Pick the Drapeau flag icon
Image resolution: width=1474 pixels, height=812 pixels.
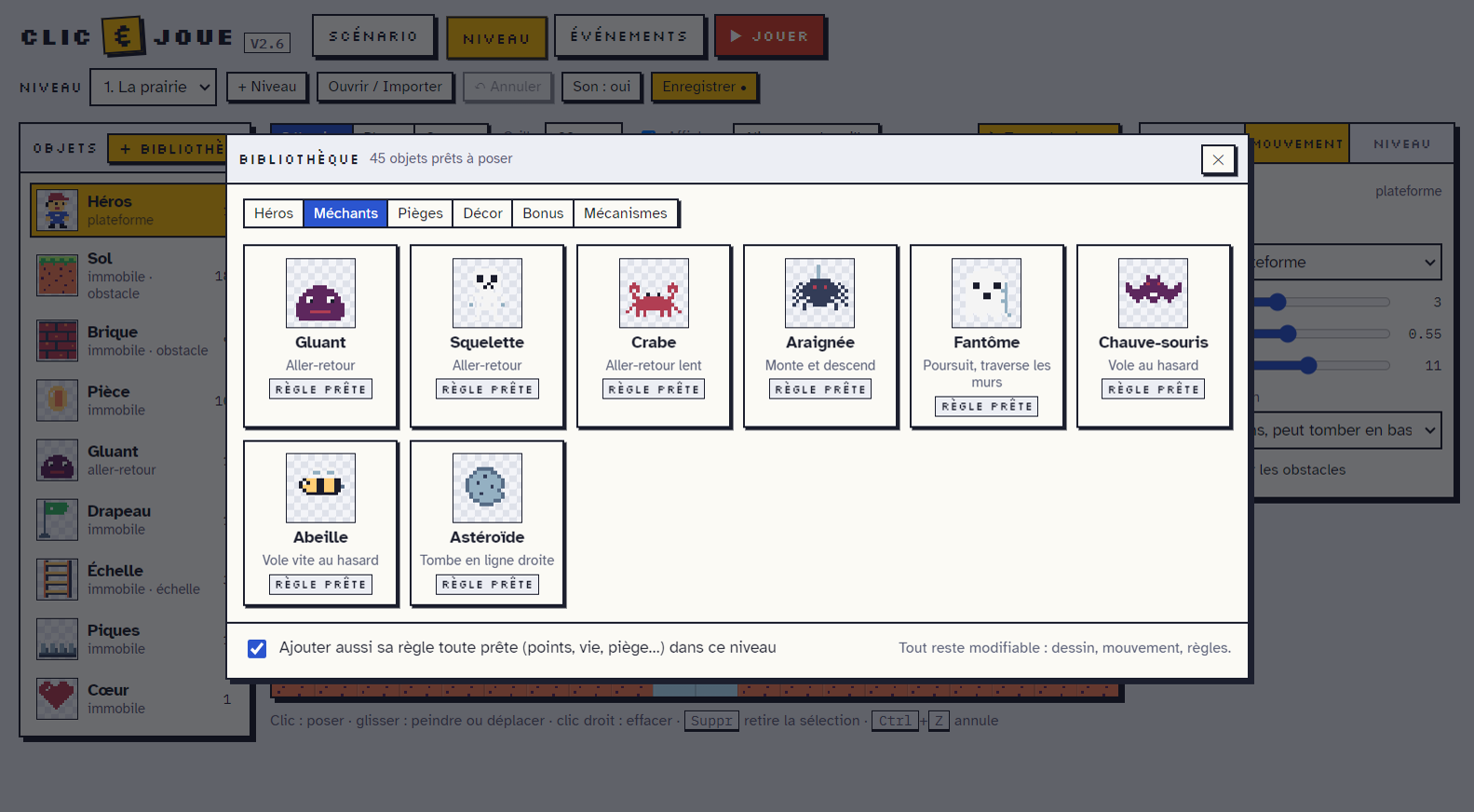(57, 520)
